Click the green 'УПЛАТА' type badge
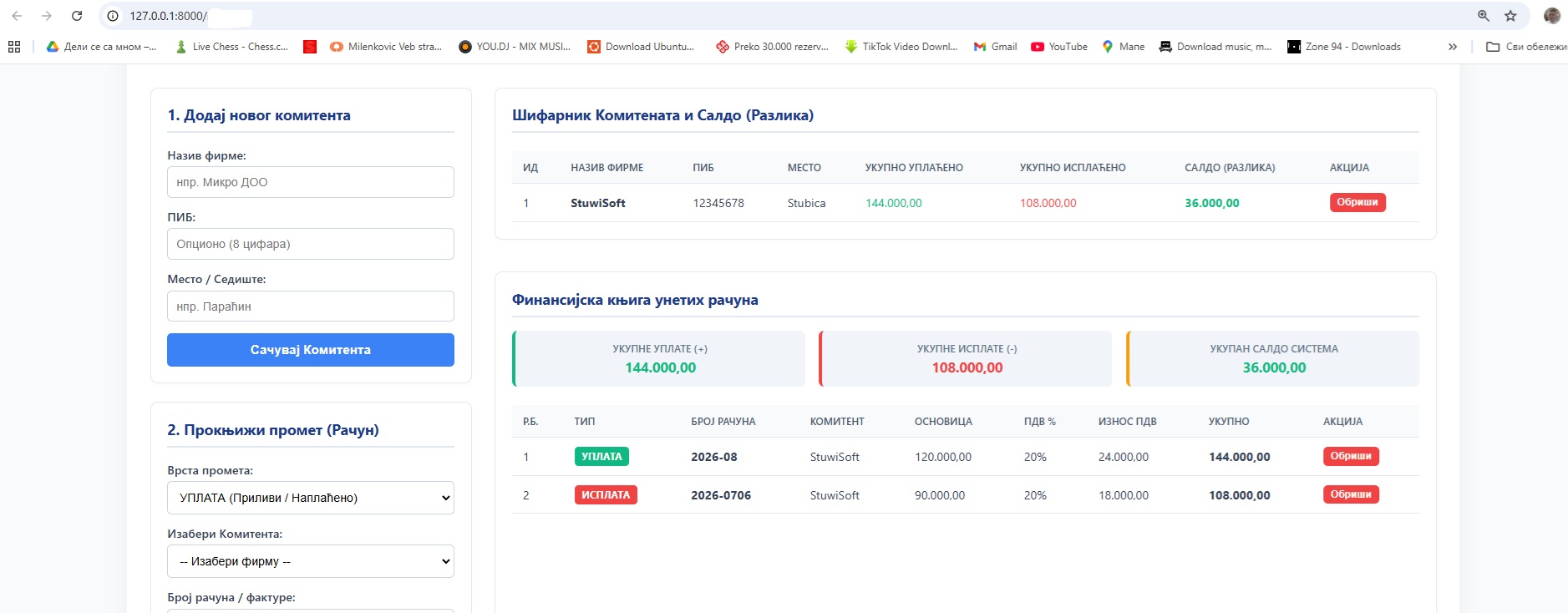This screenshot has width=1568, height=613. point(601,457)
